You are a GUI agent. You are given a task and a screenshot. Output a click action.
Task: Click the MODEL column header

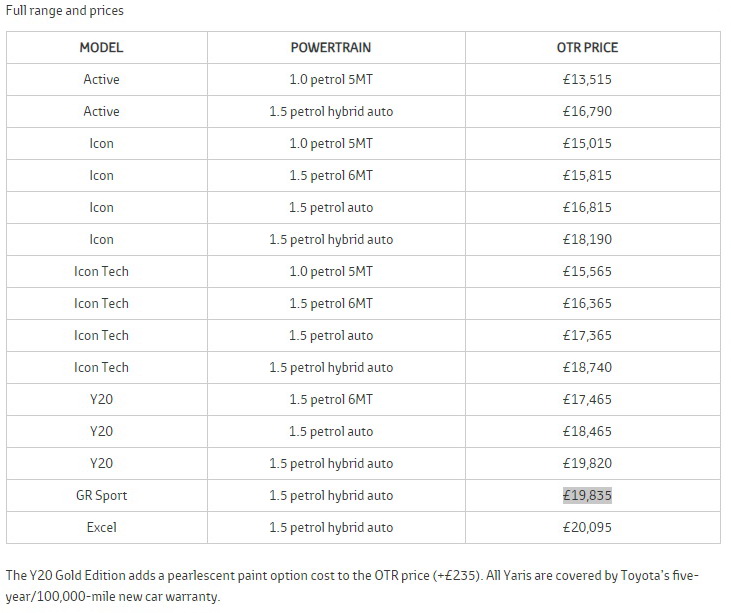pos(101,47)
